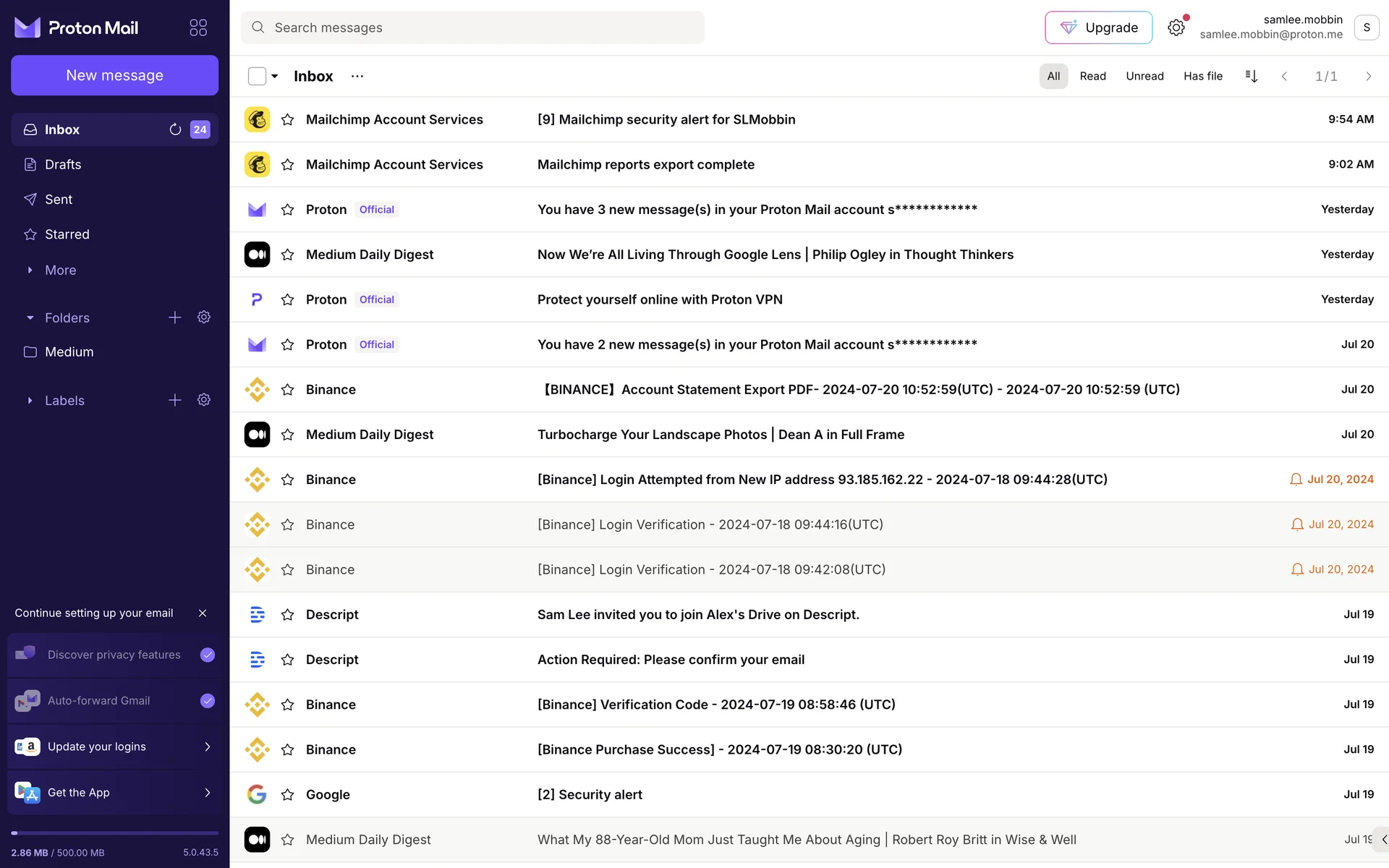The image size is (1389, 868).
Task: Open Labels settings gear icon
Action: 204,400
